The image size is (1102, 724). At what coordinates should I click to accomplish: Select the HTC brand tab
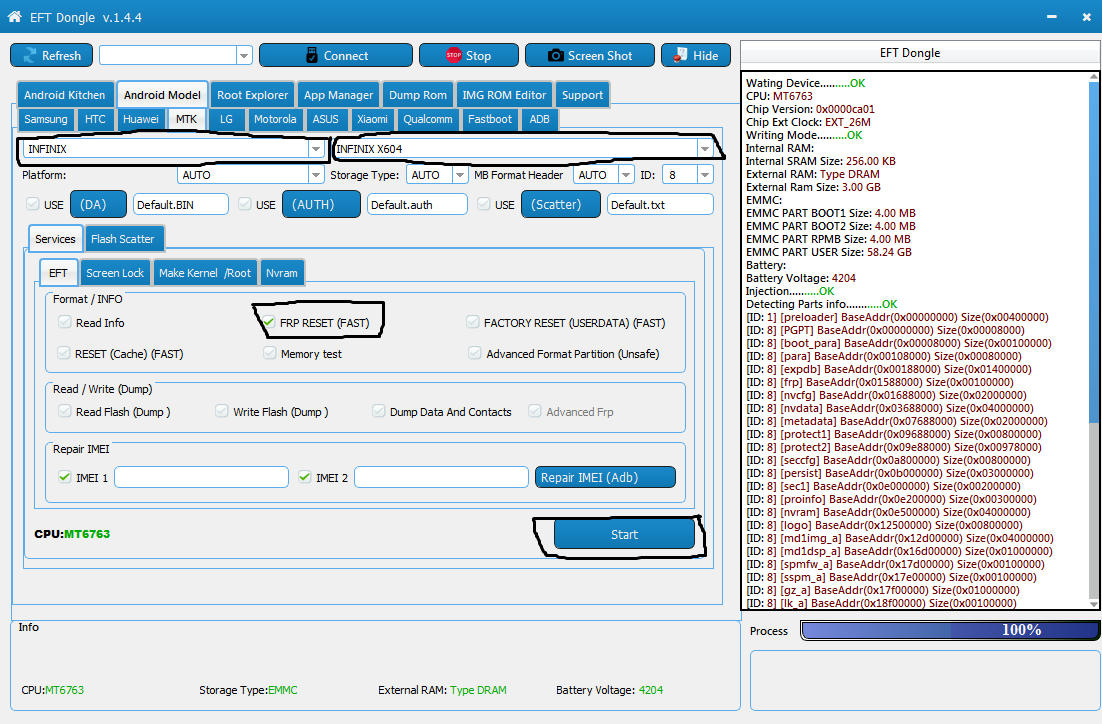point(95,119)
